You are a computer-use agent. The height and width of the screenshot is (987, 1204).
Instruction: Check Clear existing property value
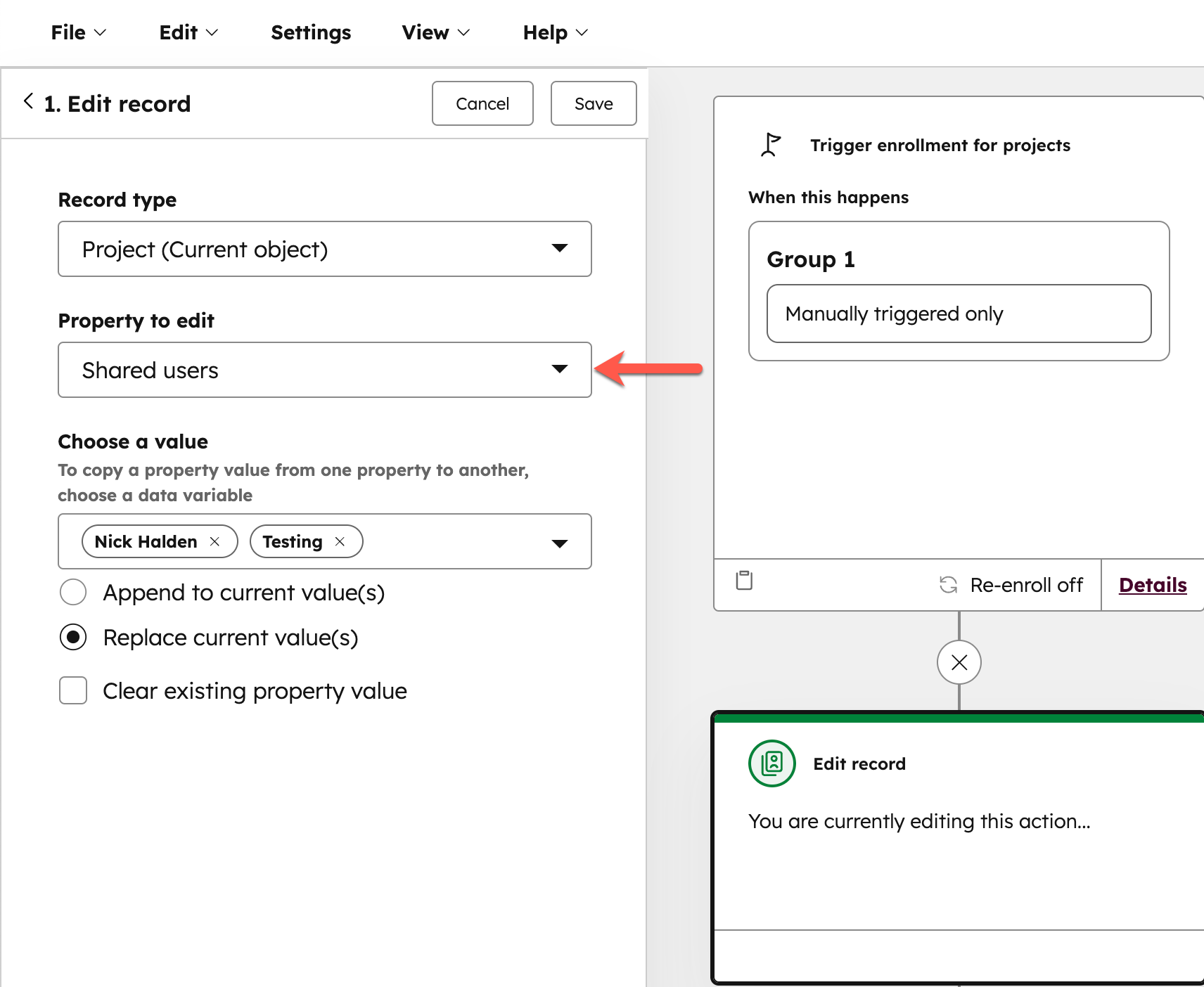pyautogui.click(x=73, y=691)
